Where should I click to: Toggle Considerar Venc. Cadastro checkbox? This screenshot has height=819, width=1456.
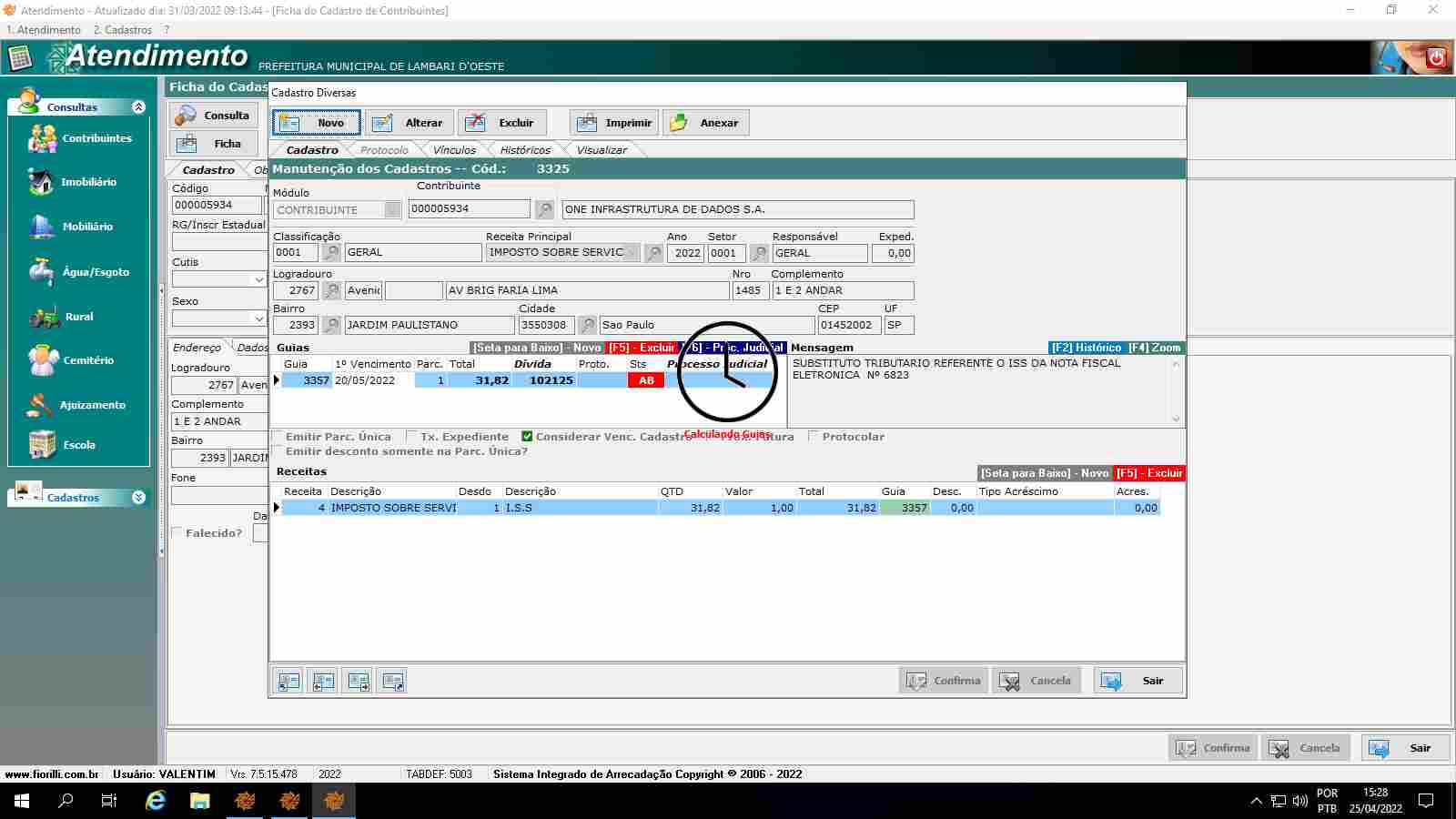pyautogui.click(x=527, y=437)
